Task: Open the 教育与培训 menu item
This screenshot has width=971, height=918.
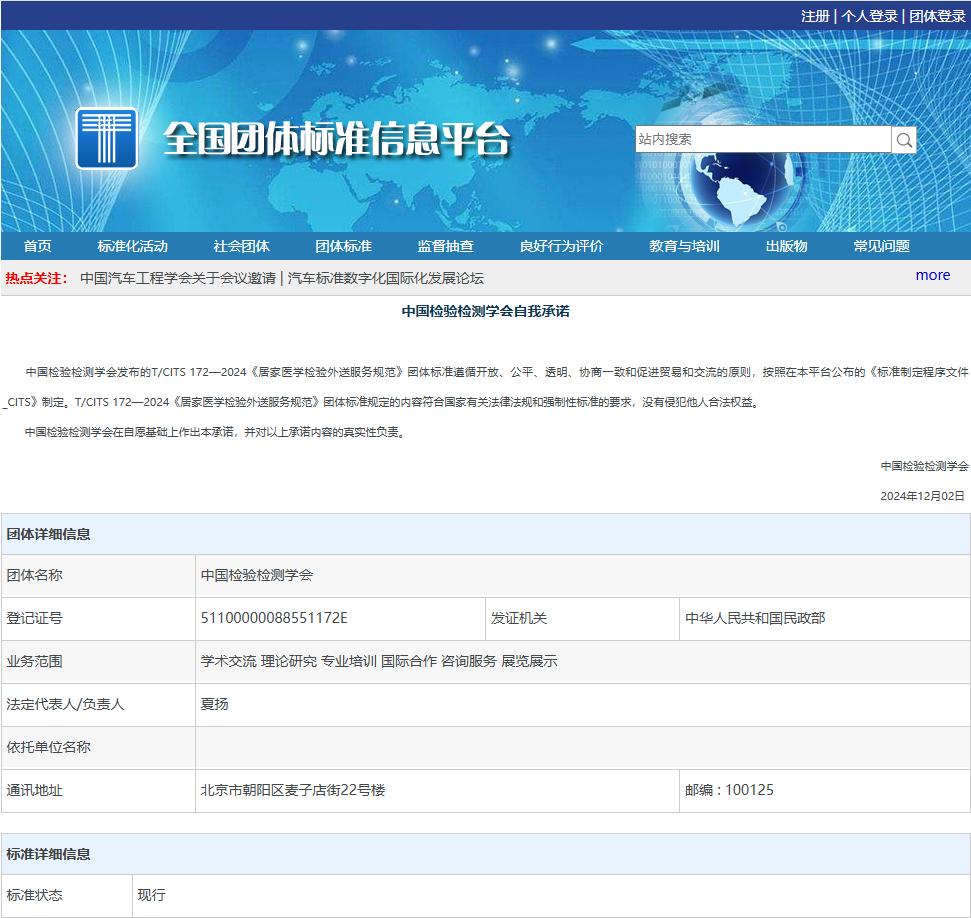Action: coord(684,246)
